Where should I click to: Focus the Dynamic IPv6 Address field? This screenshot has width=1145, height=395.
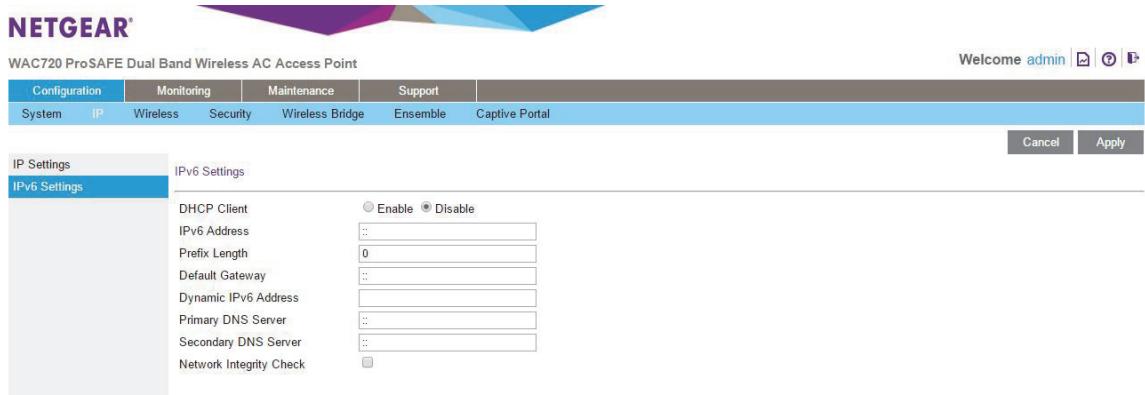(x=448, y=298)
